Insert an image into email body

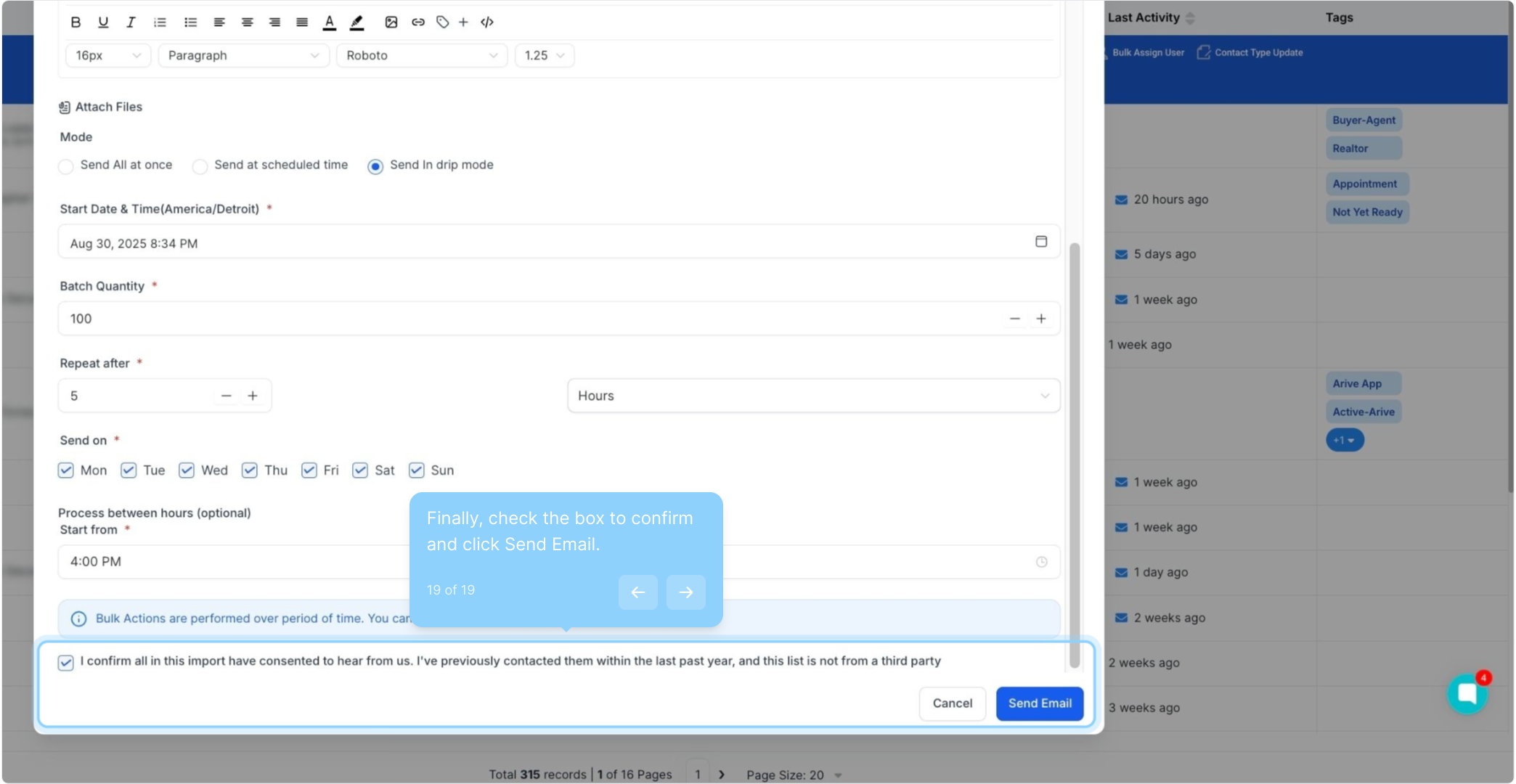click(391, 22)
